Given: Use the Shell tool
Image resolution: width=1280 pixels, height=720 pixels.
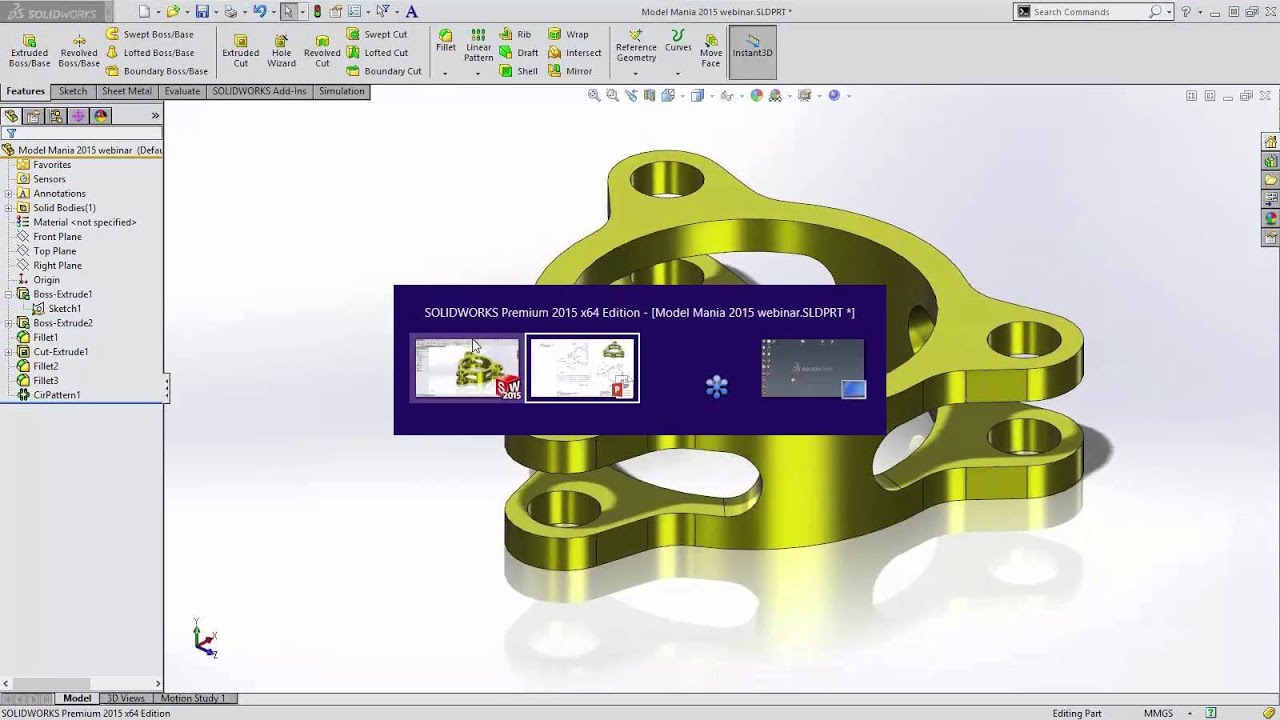Looking at the screenshot, I should tap(519, 71).
